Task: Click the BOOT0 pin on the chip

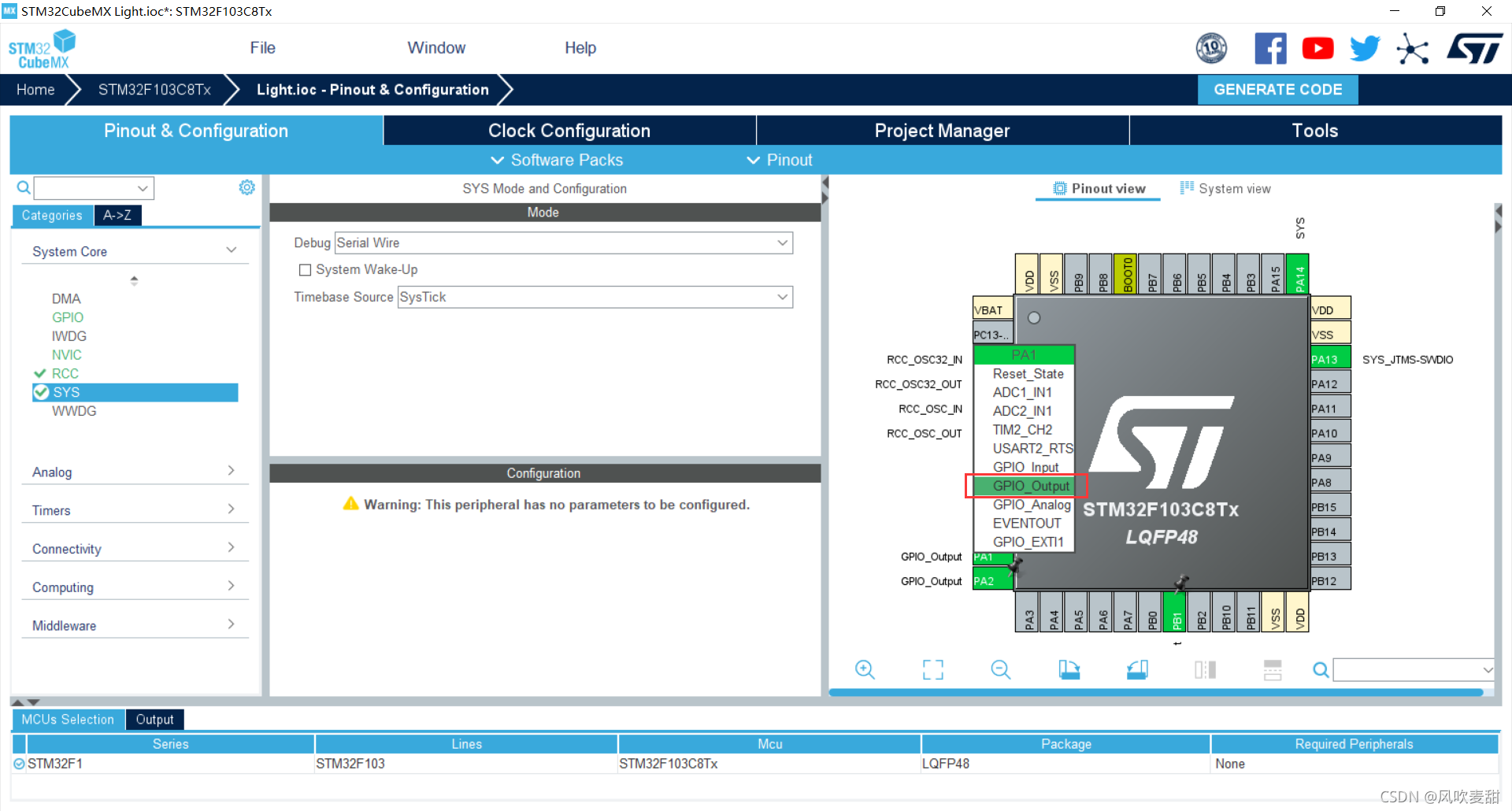Action: (1126, 274)
